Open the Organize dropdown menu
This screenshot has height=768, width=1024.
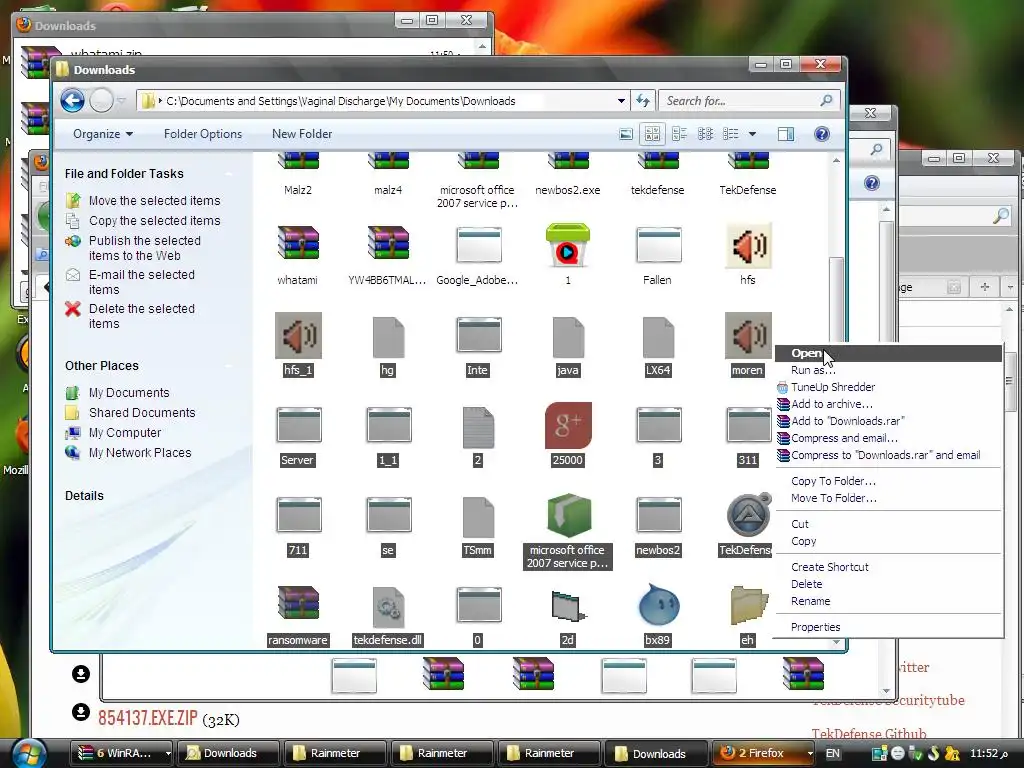click(103, 134)
